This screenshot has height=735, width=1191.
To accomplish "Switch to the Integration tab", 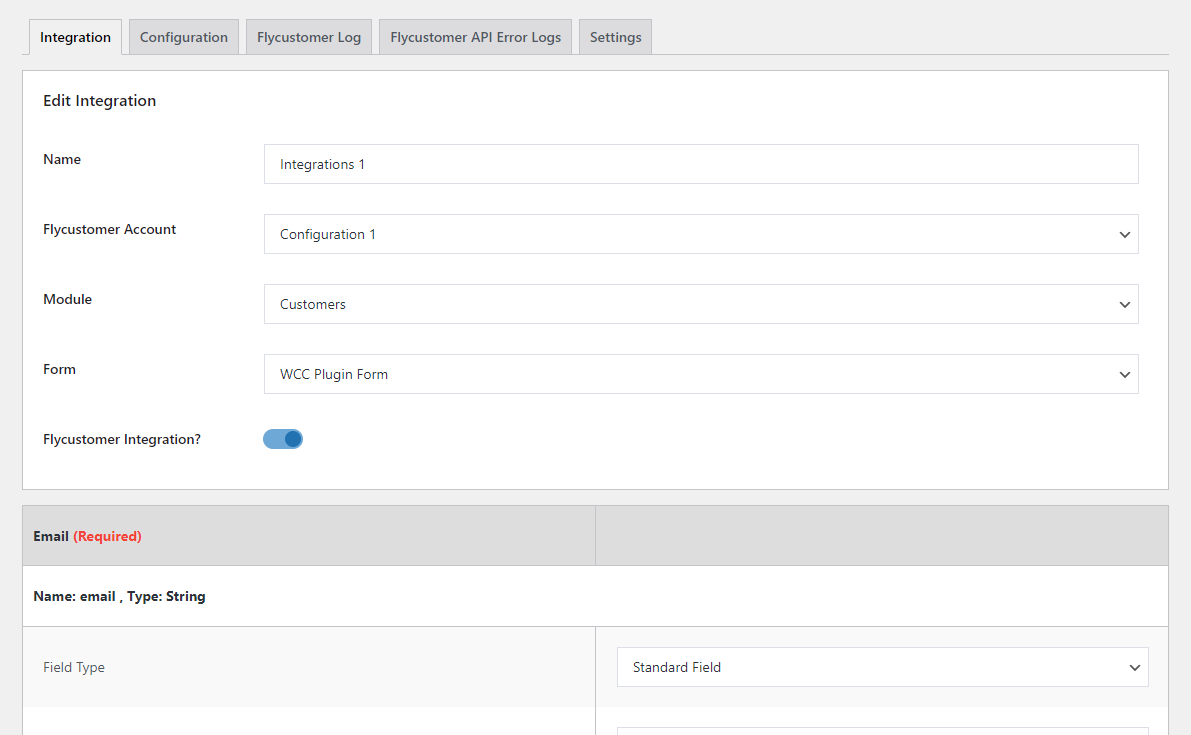I will tap(75, 37).
